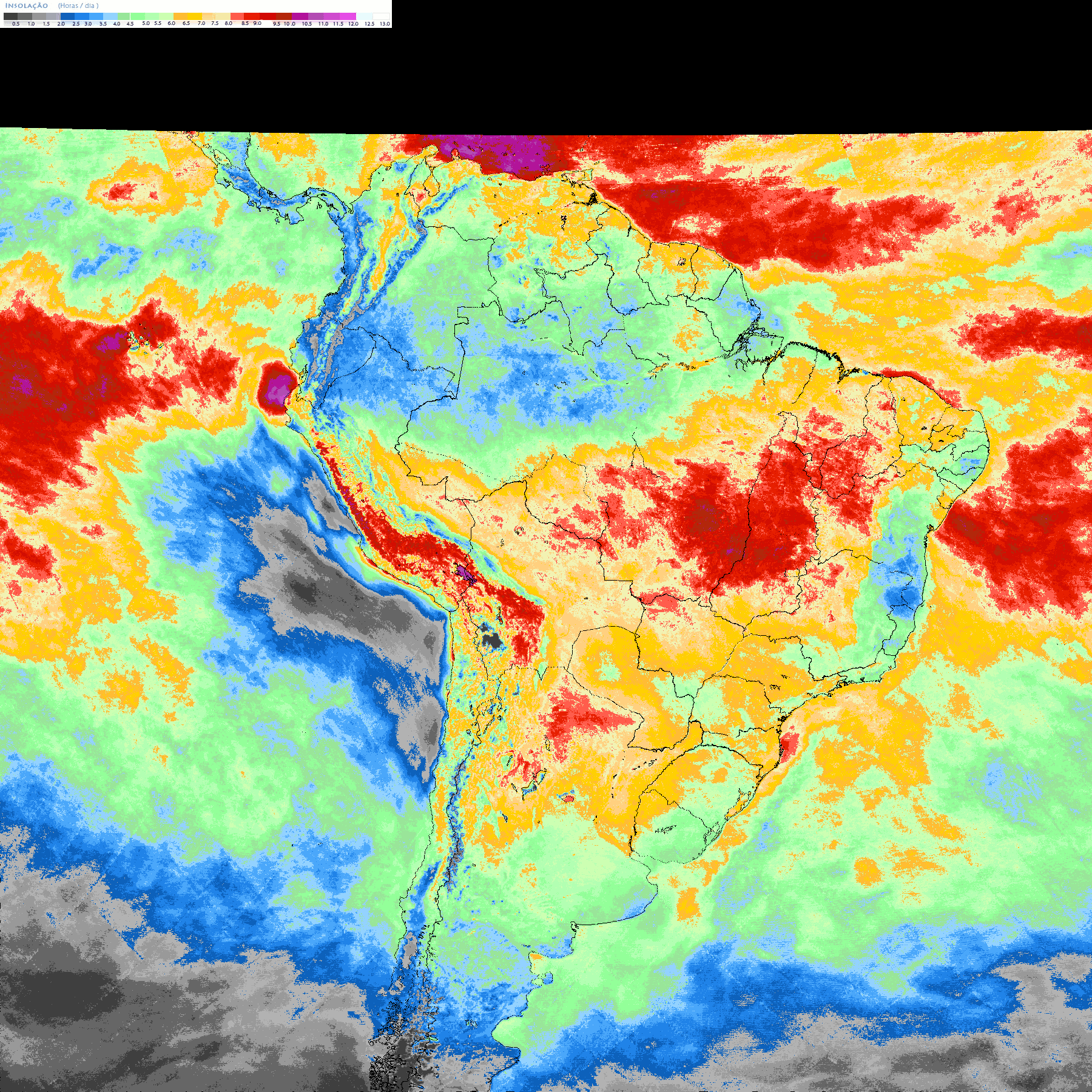Click the 11.0 legend value
The image size is (1092, 1092).
click(x=323, y=24)
